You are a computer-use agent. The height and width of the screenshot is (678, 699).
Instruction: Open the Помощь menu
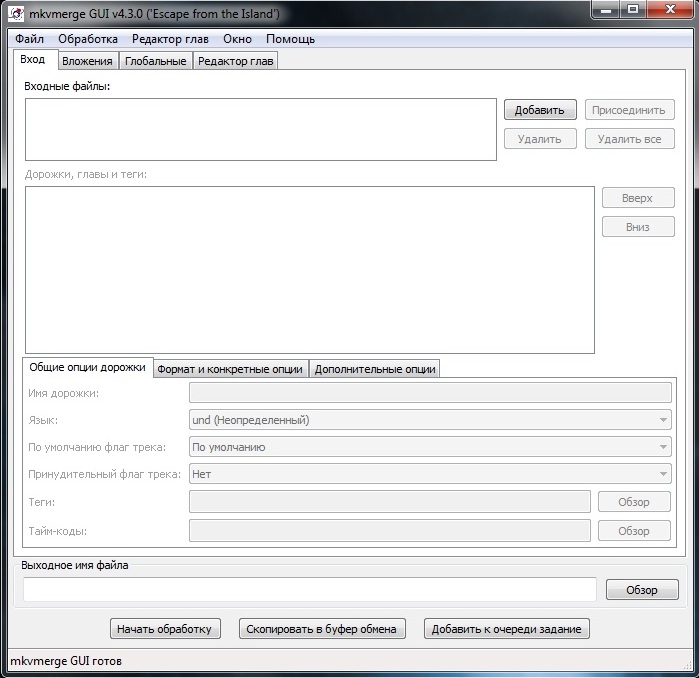pyautogui.click(x=290, y=39)
